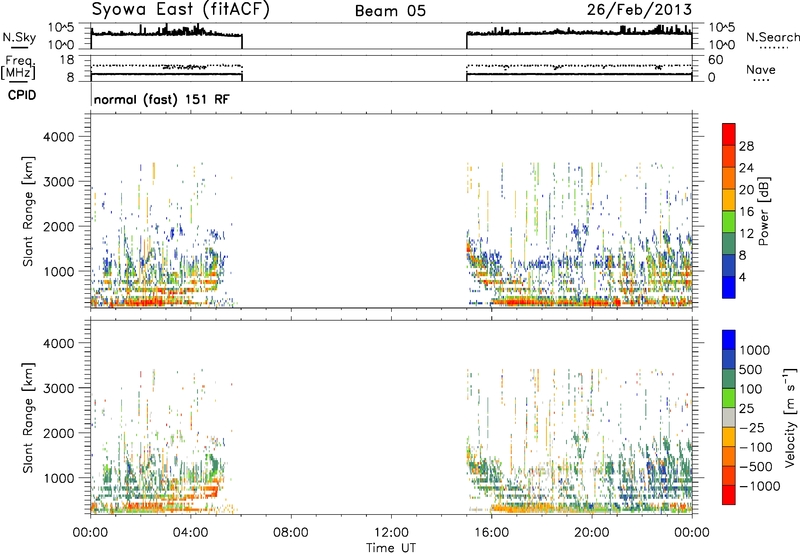Click the 'Velocity [m s-1]' color bar label
The image size is (800, 554).
(790, 417)
